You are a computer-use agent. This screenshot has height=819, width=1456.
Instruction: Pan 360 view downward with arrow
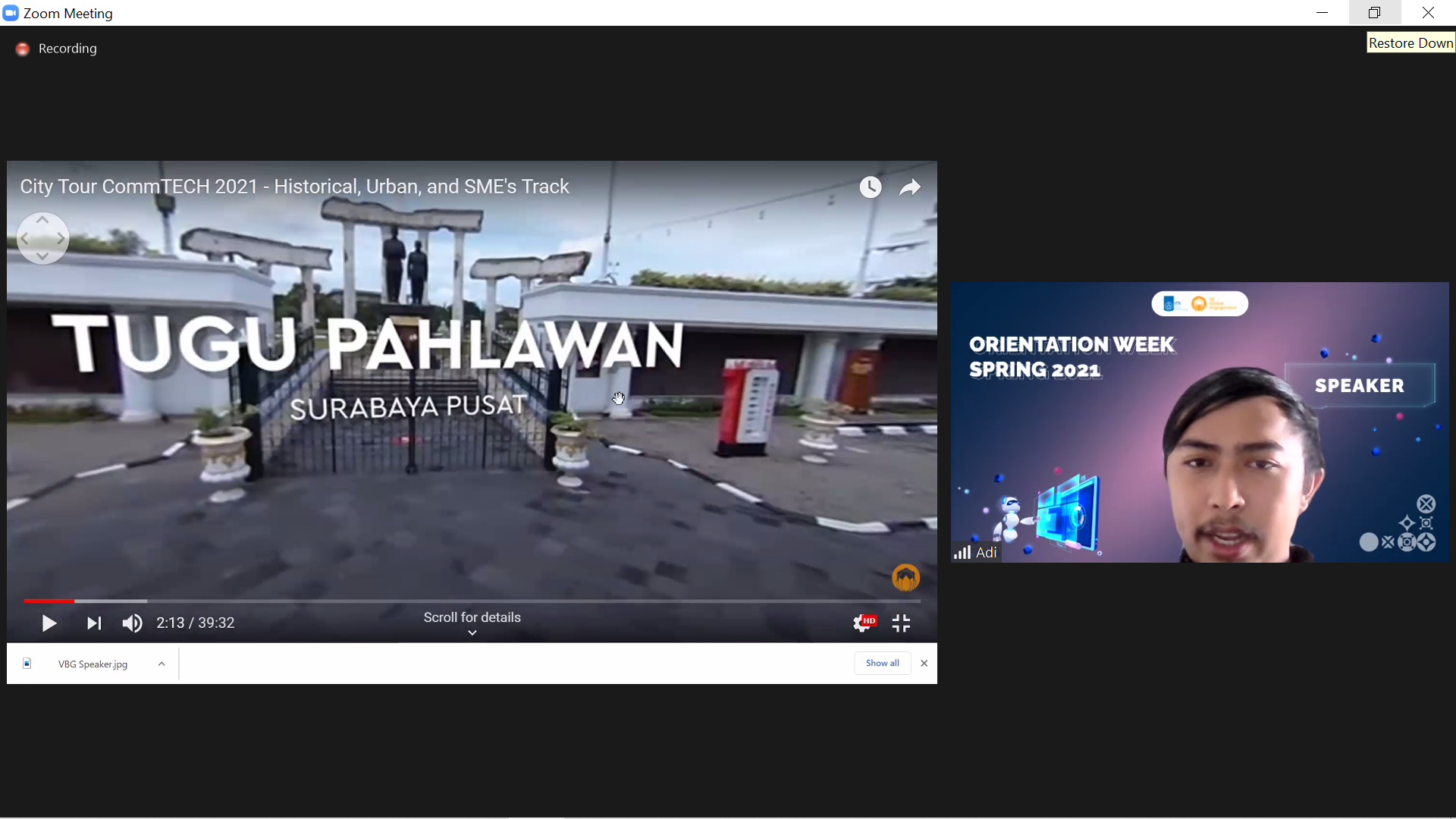coord(42,256)
